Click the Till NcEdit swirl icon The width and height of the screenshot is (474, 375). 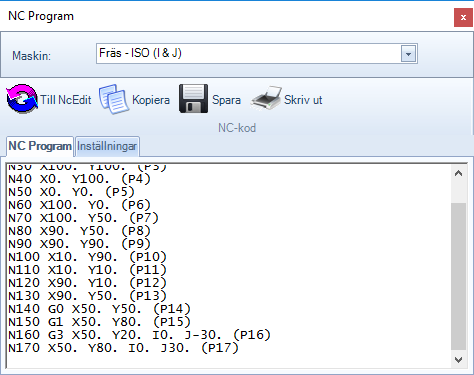click(x=22, y=99)
